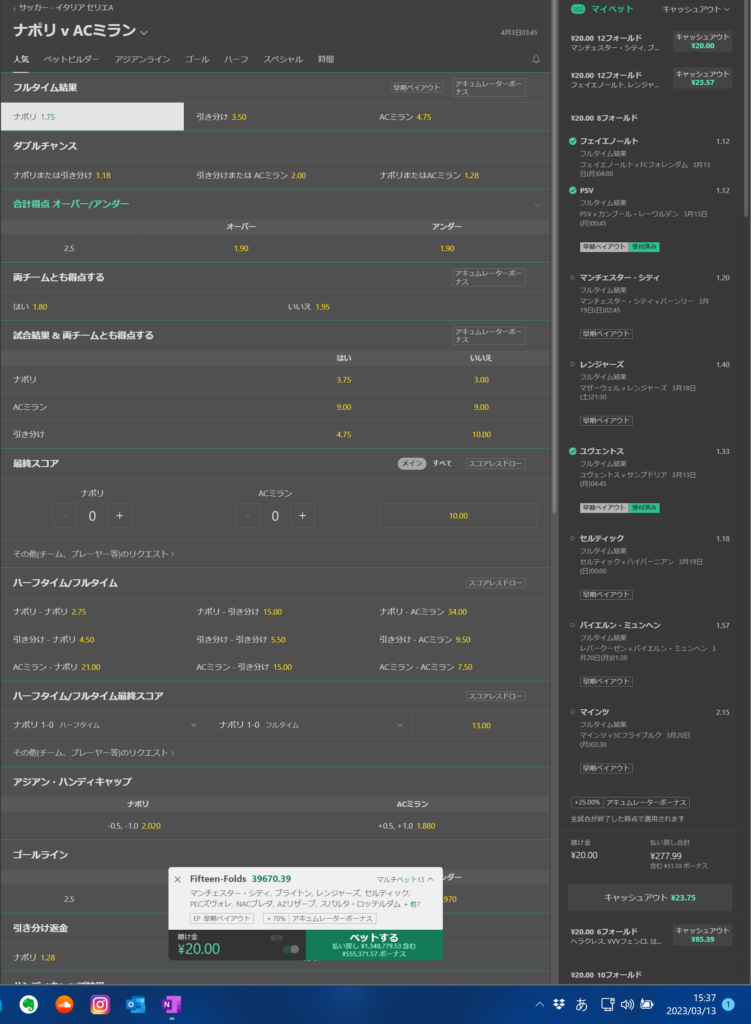Decrease ACミラン final score with minus
The height and width of the screenshot is (1024, 751).
248,516
